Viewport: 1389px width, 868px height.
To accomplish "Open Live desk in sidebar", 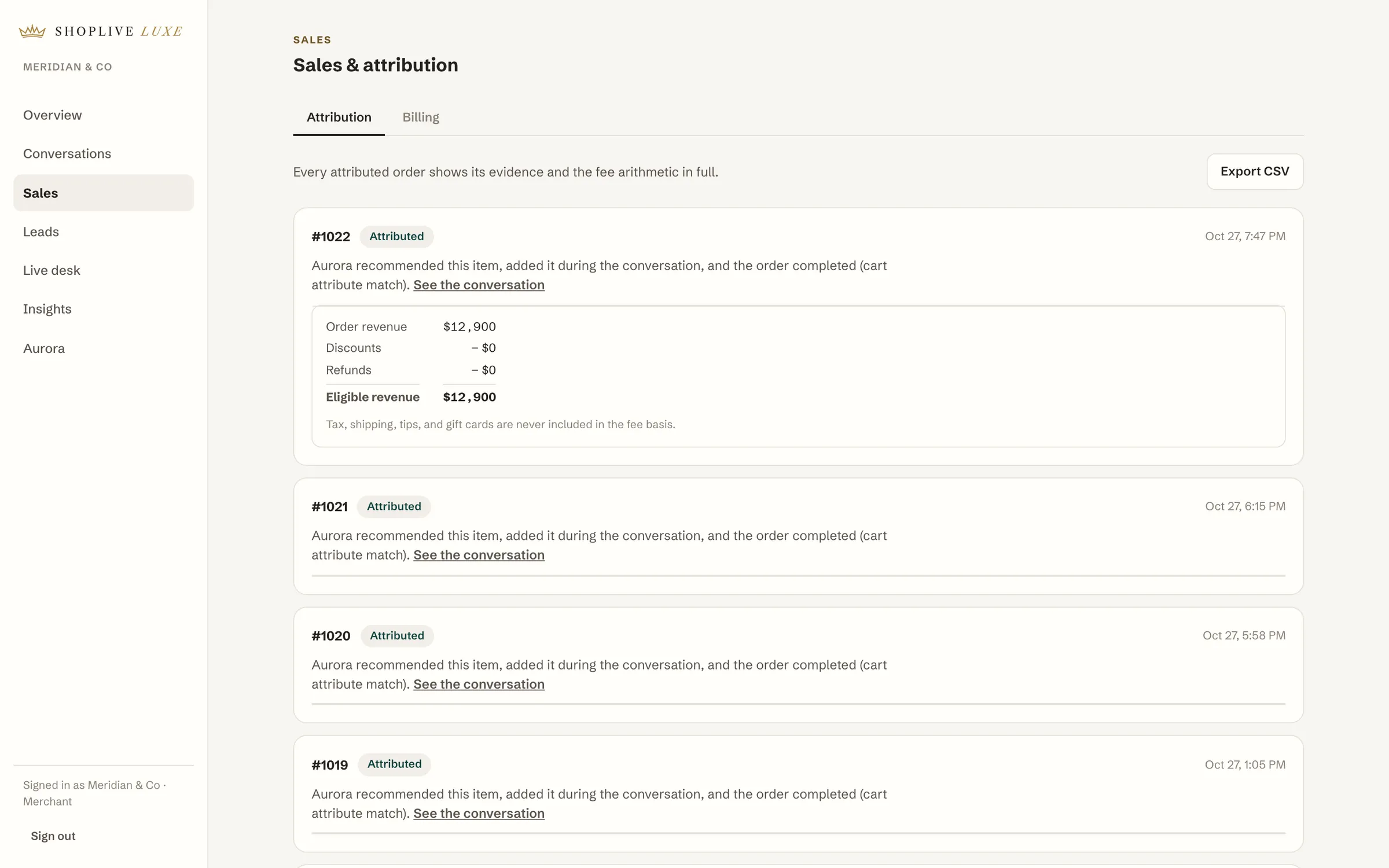I will (52, 271).
